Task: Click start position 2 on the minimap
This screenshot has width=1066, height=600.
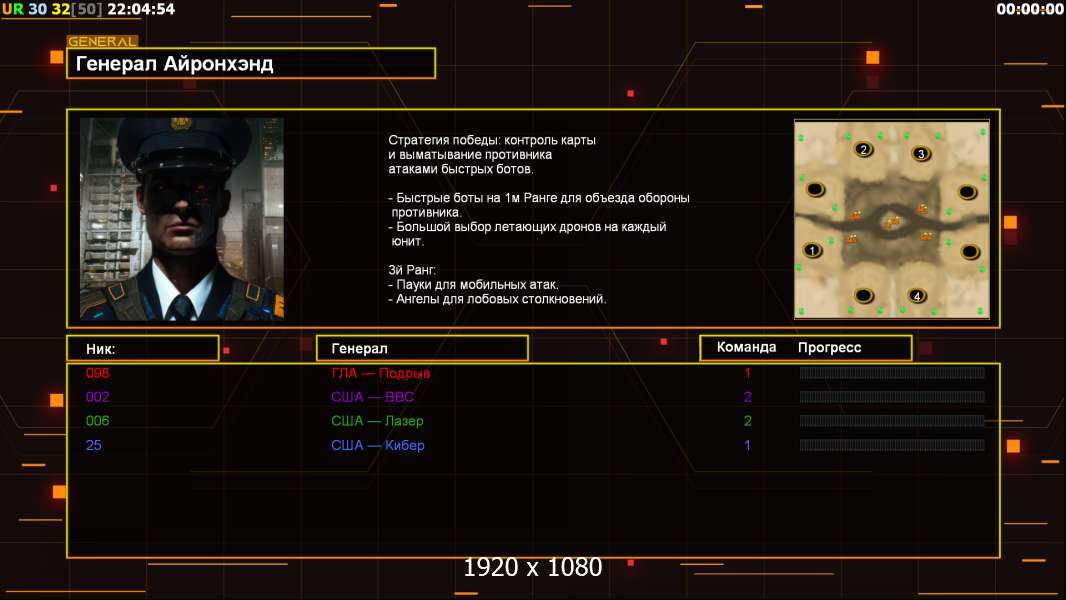Action: point(863,149)
